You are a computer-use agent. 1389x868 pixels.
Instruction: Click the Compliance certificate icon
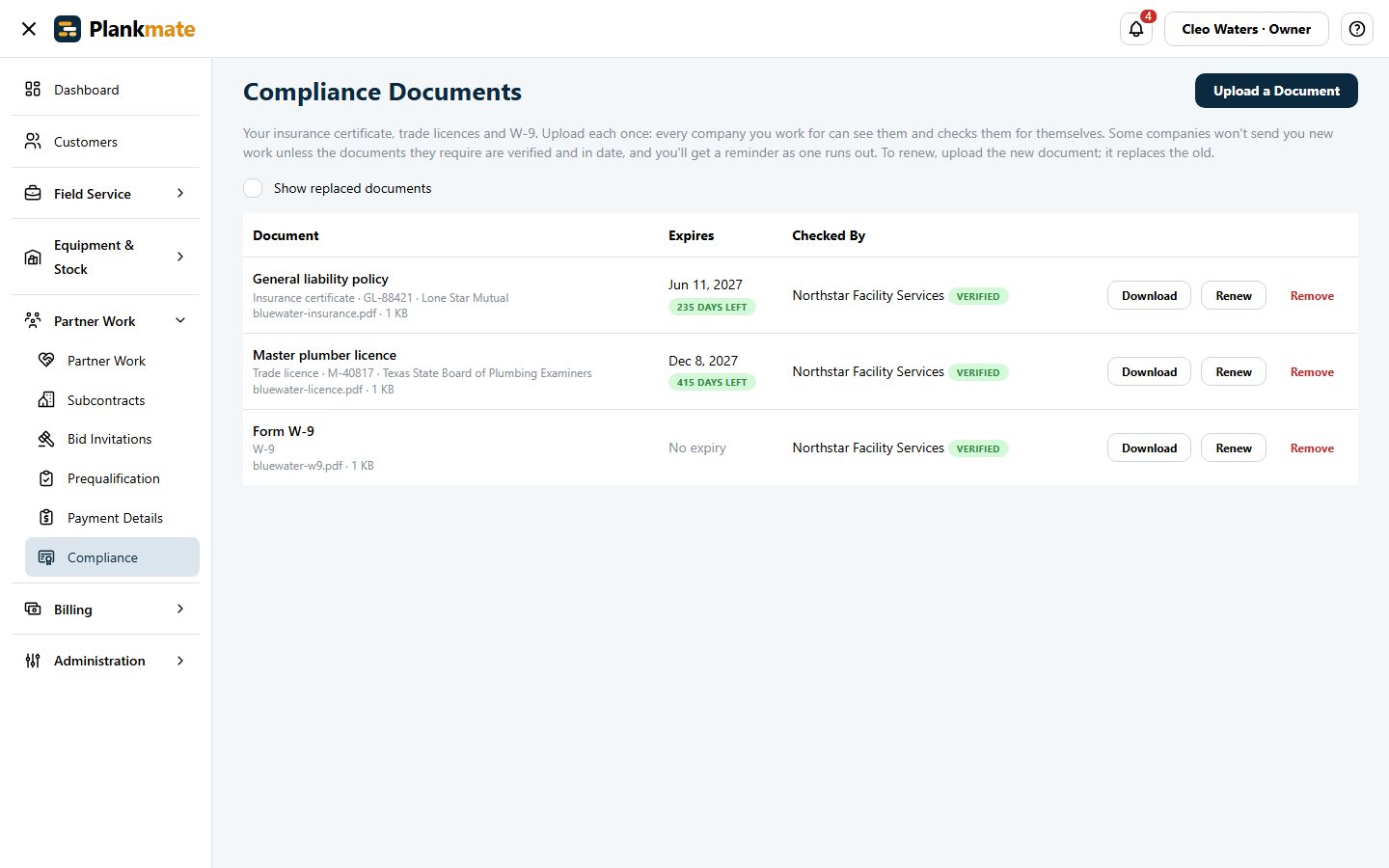[x=46, y=557]
